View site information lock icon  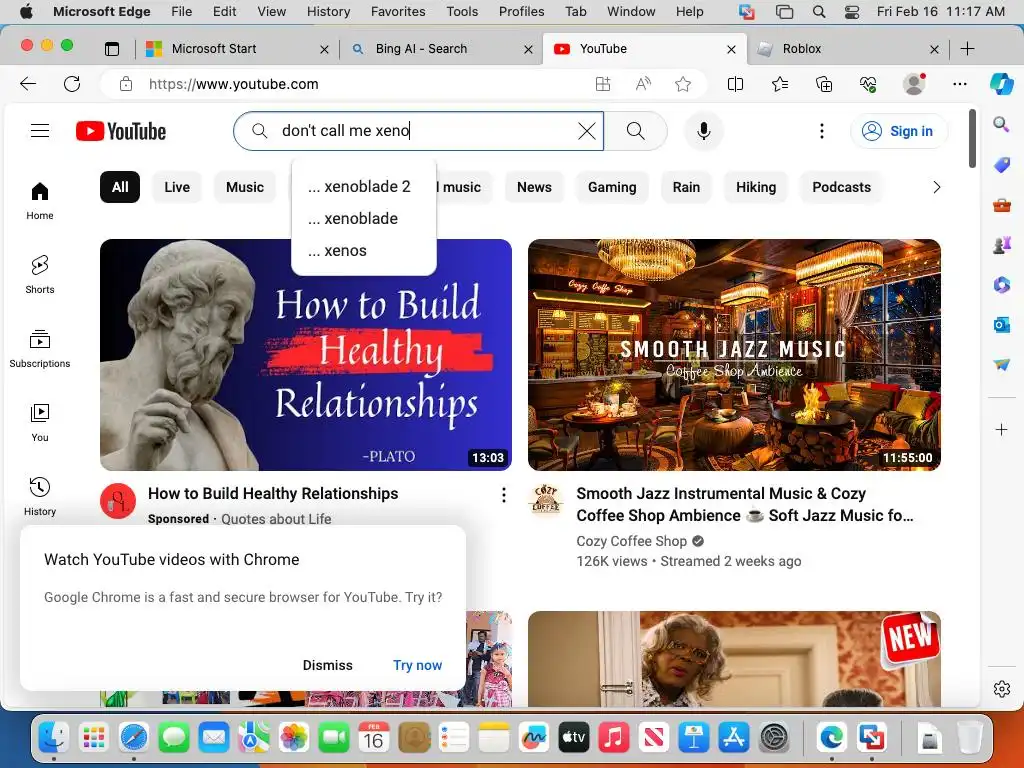click(126, 84)
